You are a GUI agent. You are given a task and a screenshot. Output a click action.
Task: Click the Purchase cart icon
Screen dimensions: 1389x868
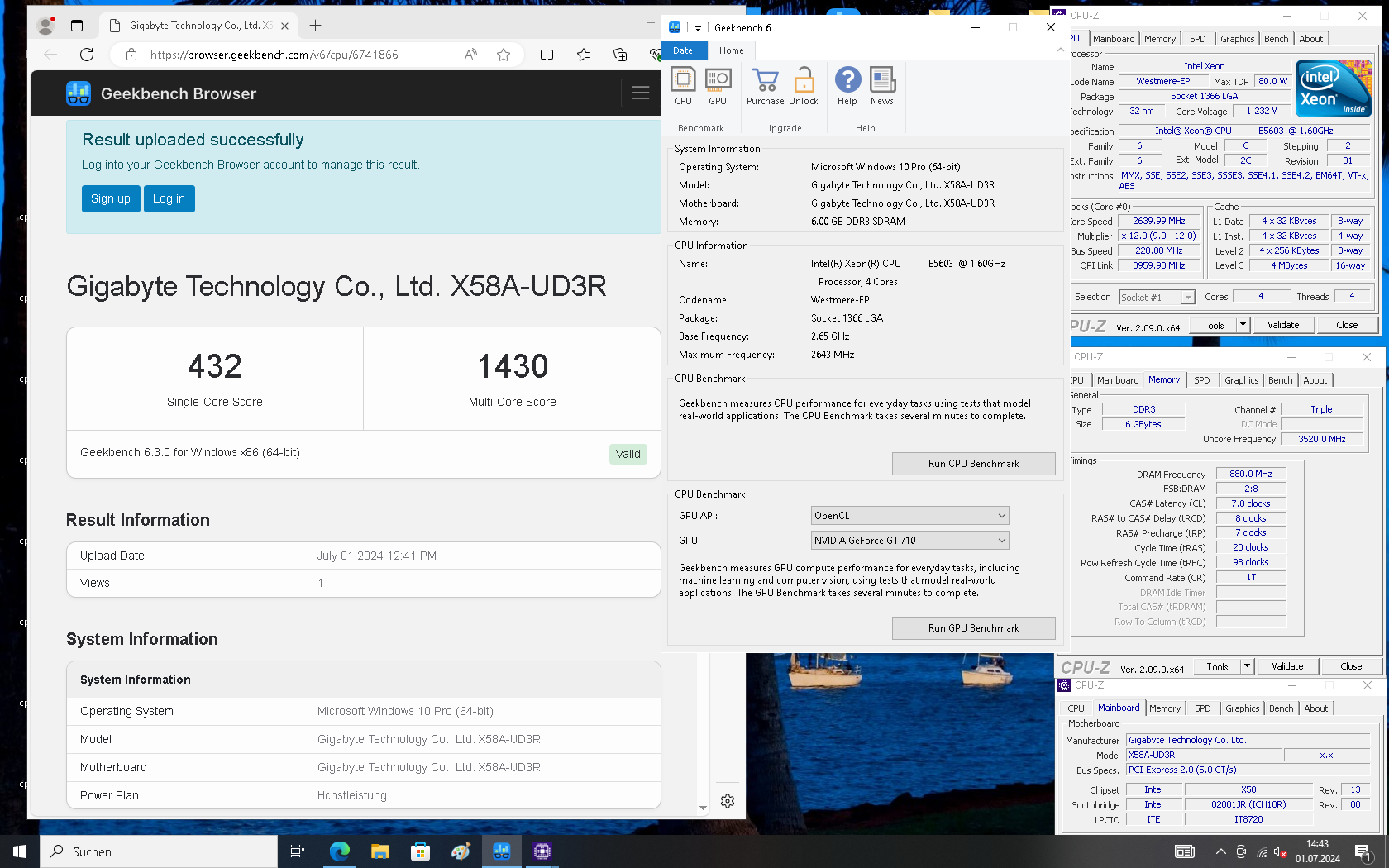pyautogui.click(x=766, y=86)
